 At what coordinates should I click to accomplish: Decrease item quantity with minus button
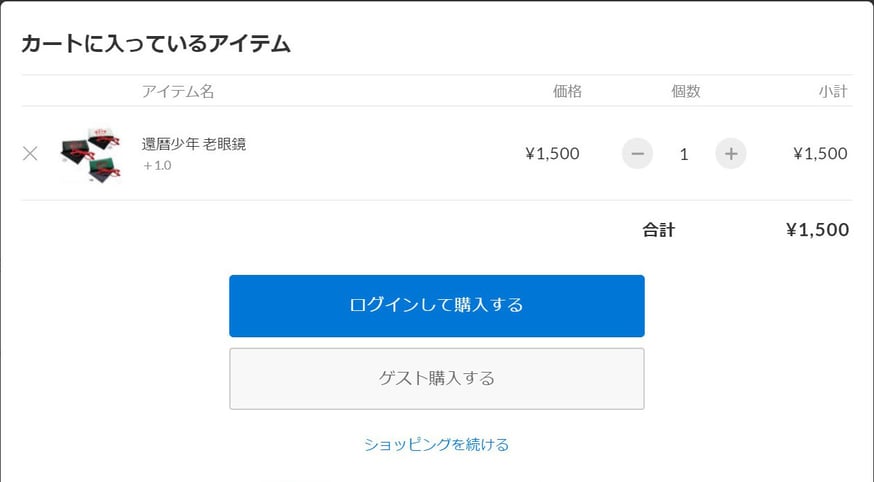(637, 153)
